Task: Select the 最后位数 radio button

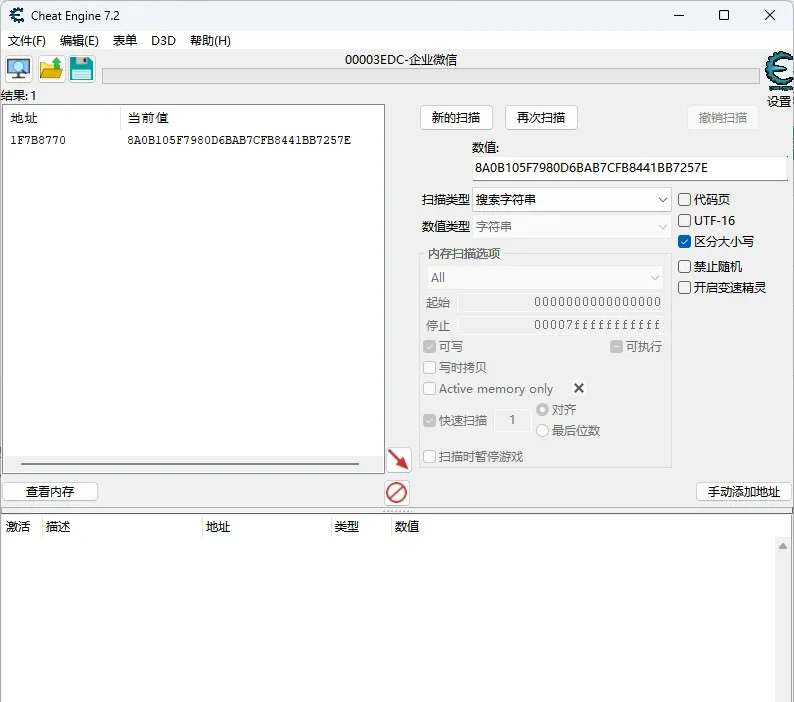Action: (542, 431)
